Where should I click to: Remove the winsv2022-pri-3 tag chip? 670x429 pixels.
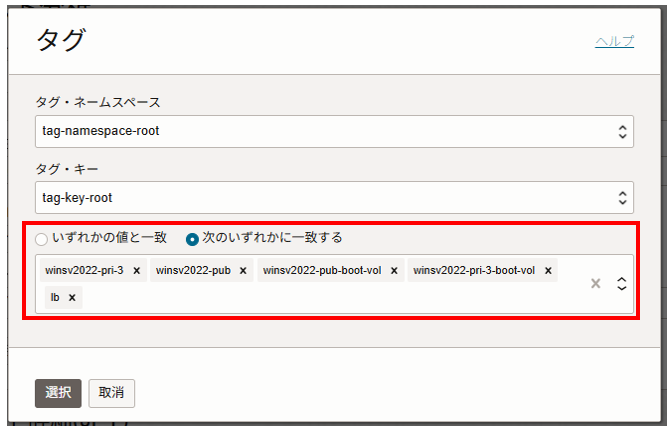click(x=136, y=271)
